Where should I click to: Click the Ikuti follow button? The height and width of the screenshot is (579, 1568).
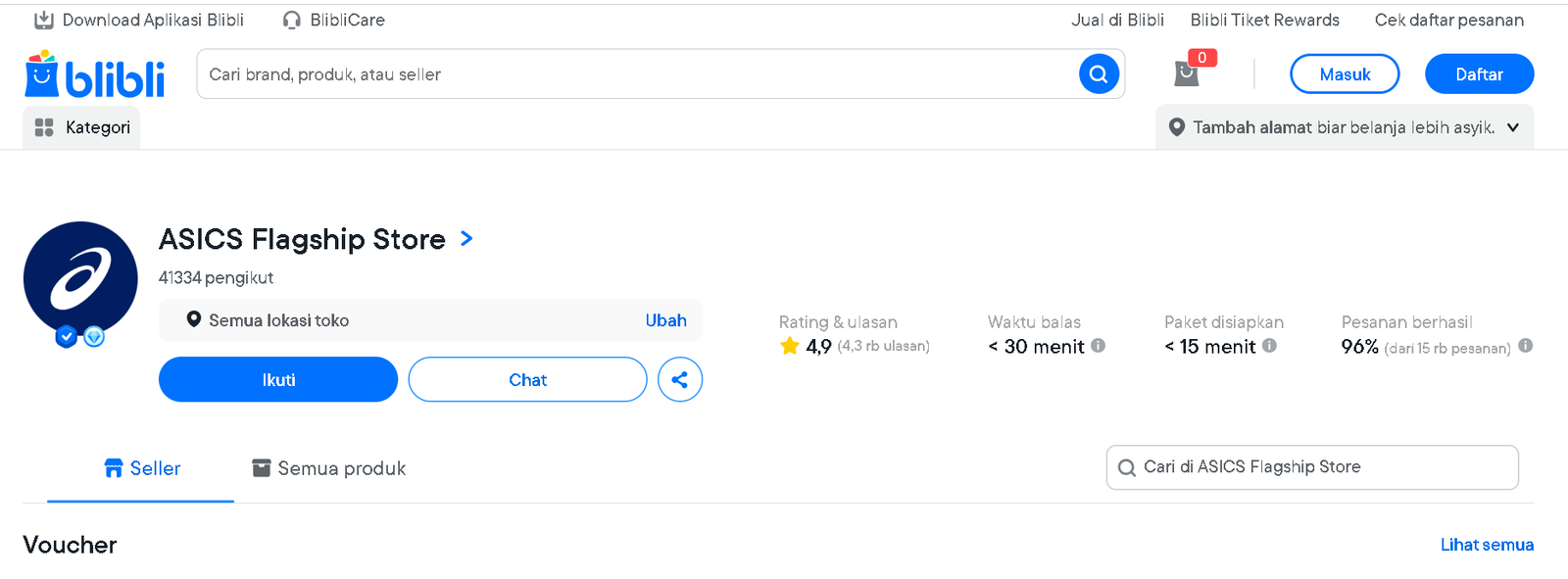click(278, 379)
